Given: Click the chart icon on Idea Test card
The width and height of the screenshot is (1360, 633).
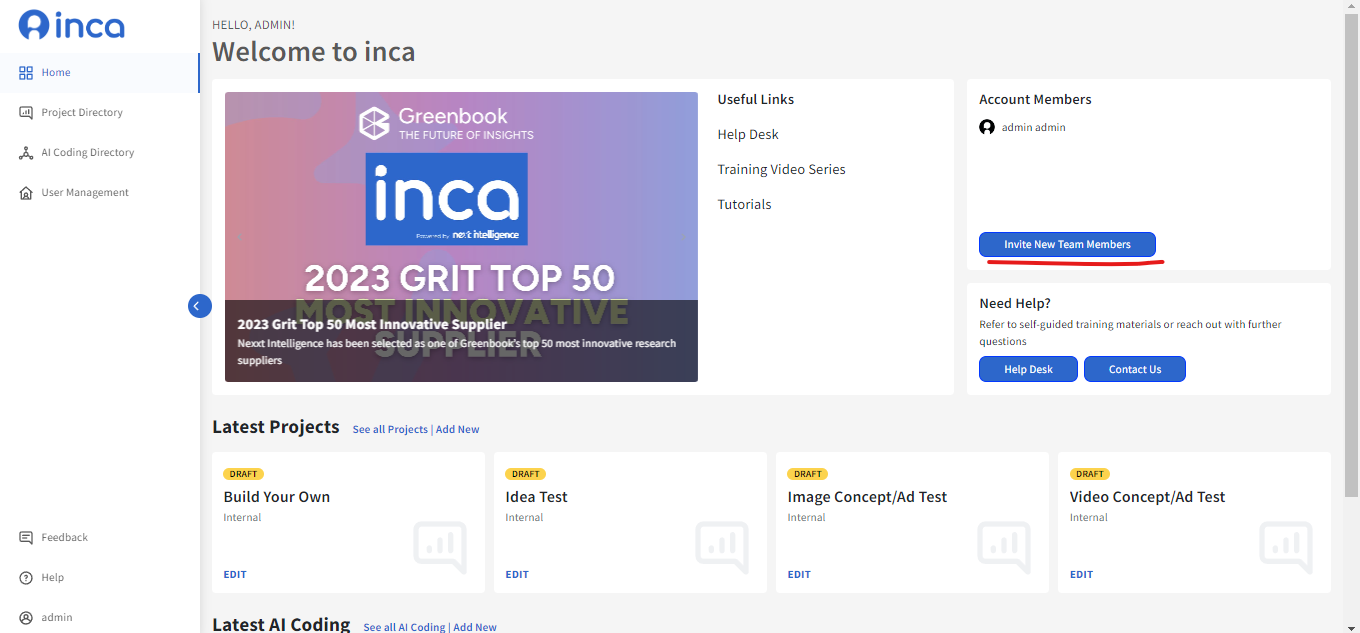Looking at the screenshot, I should (x=722, y=547).
